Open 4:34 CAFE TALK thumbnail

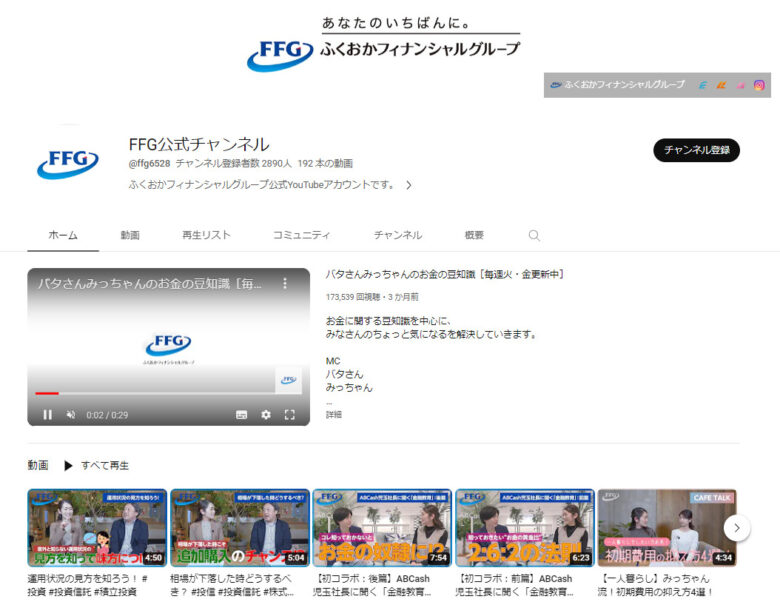667,528
